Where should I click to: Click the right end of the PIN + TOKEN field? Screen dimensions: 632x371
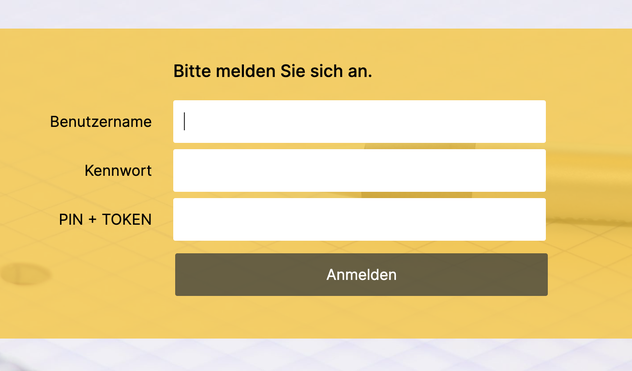(x=538, y=219)
